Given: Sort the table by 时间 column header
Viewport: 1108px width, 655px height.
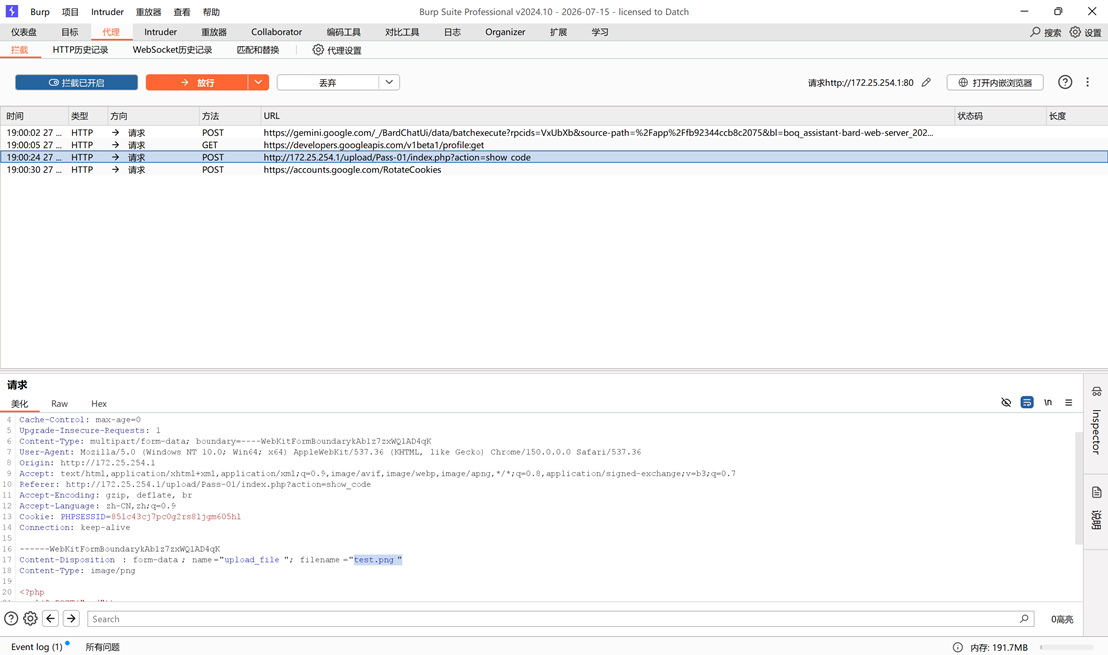Looking at the screenshot, I should point(34,116).
